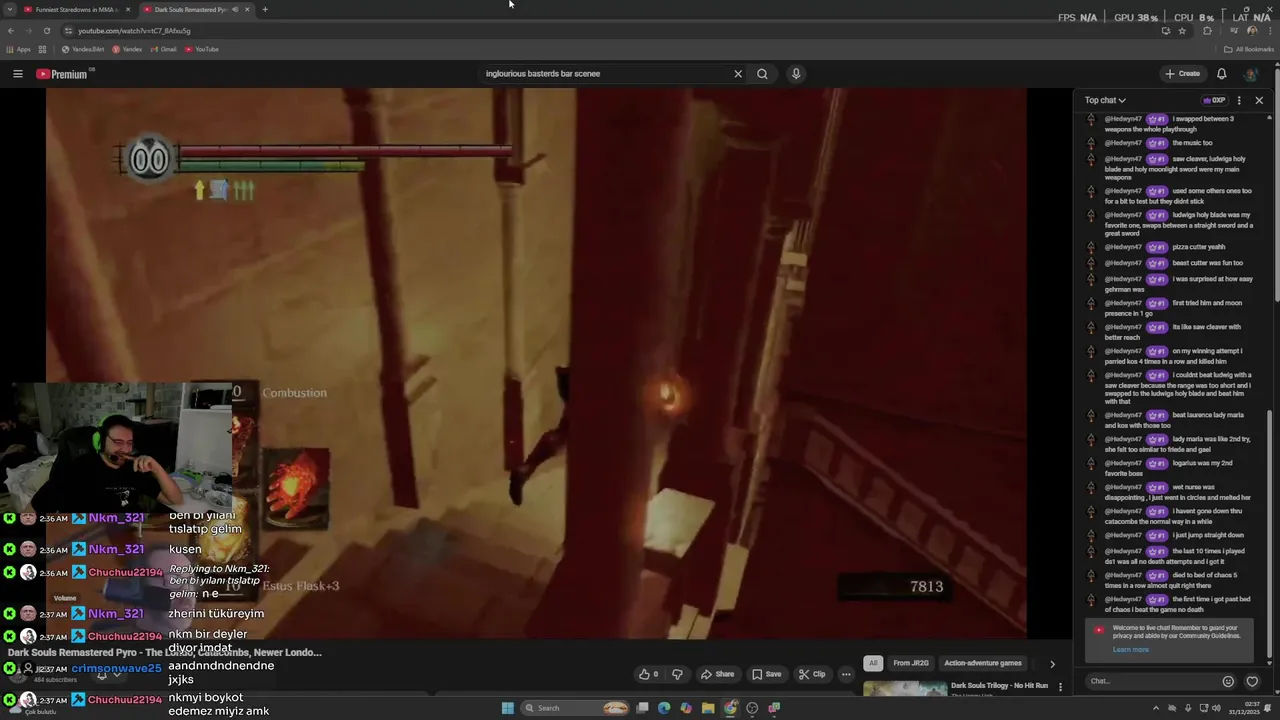This screenshot has width=1280, height=720.
Task: Create a Clip of the video
Action: tap(812, 674)
